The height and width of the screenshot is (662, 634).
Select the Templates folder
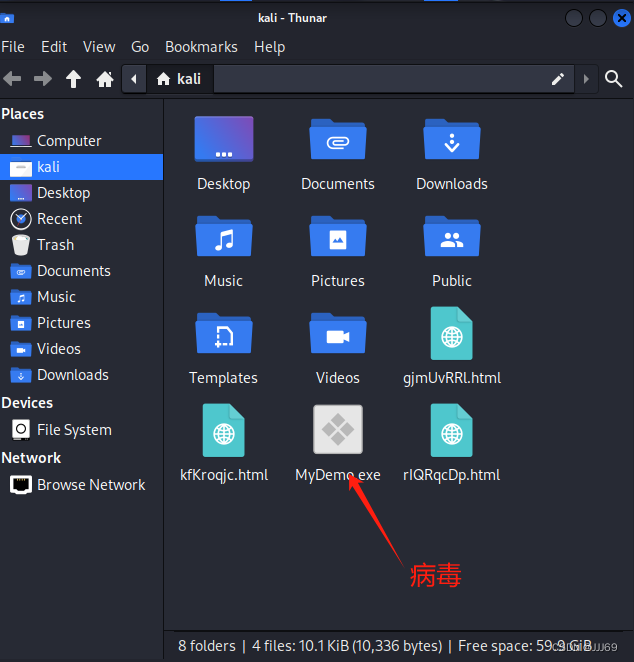click(x=224, y=334)
